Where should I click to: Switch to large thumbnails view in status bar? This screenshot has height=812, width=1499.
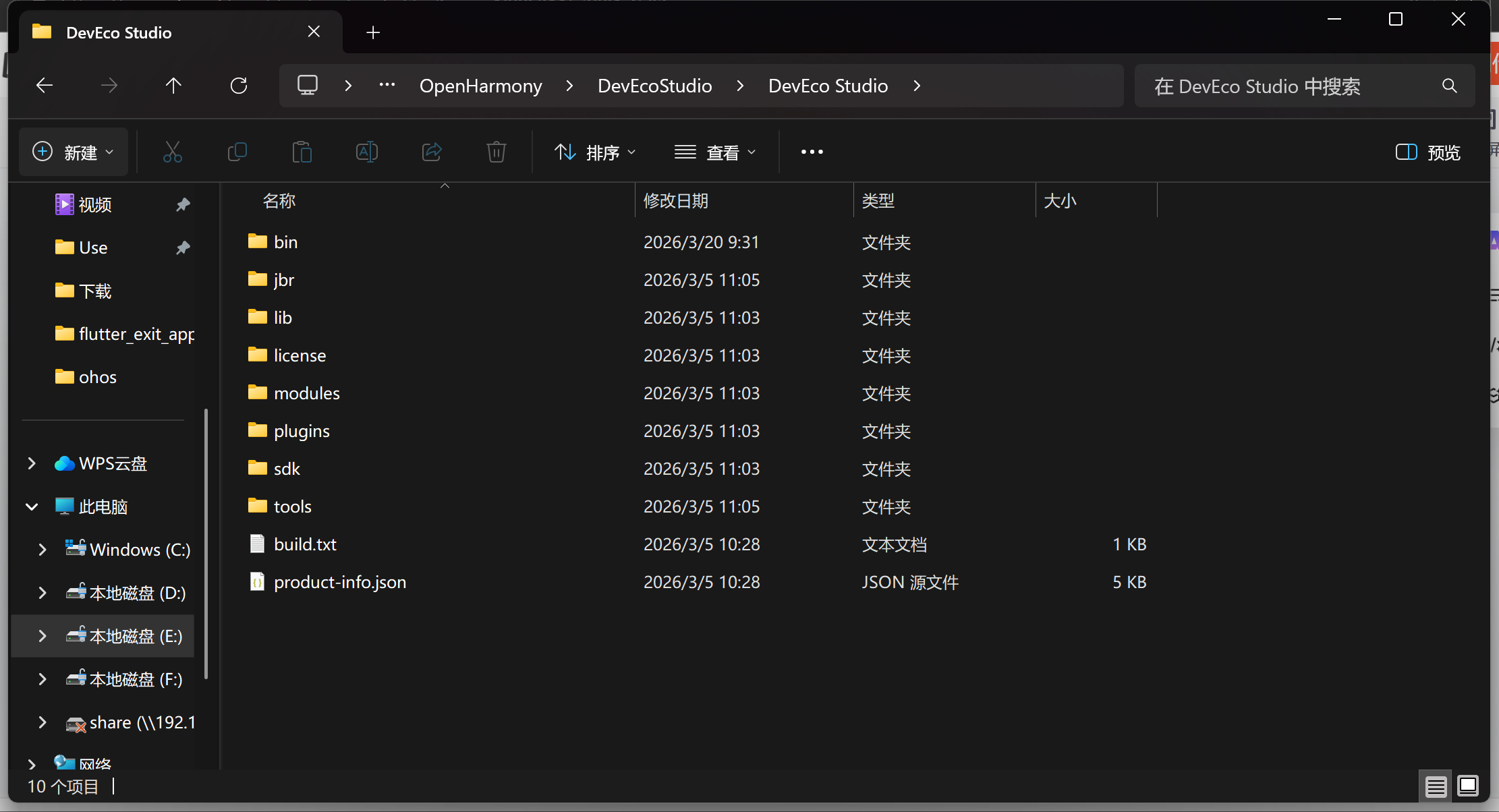point(1468,786)
